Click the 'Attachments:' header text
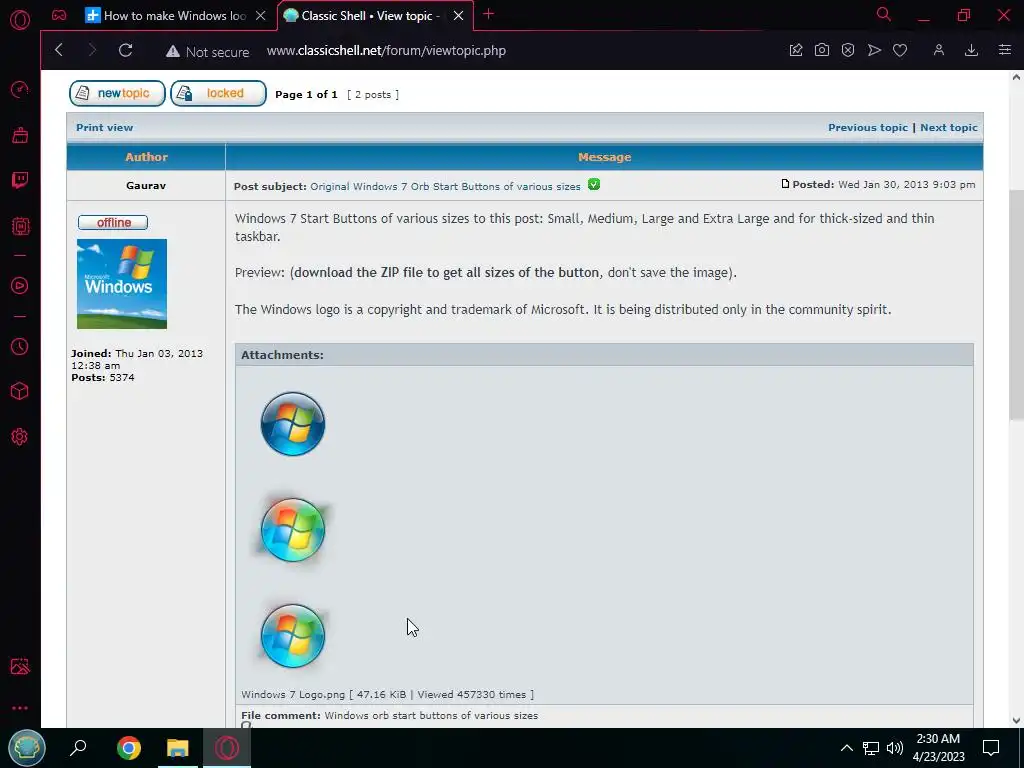The image size is (1024, 768). pyautogui.click(x=282, y=355)
